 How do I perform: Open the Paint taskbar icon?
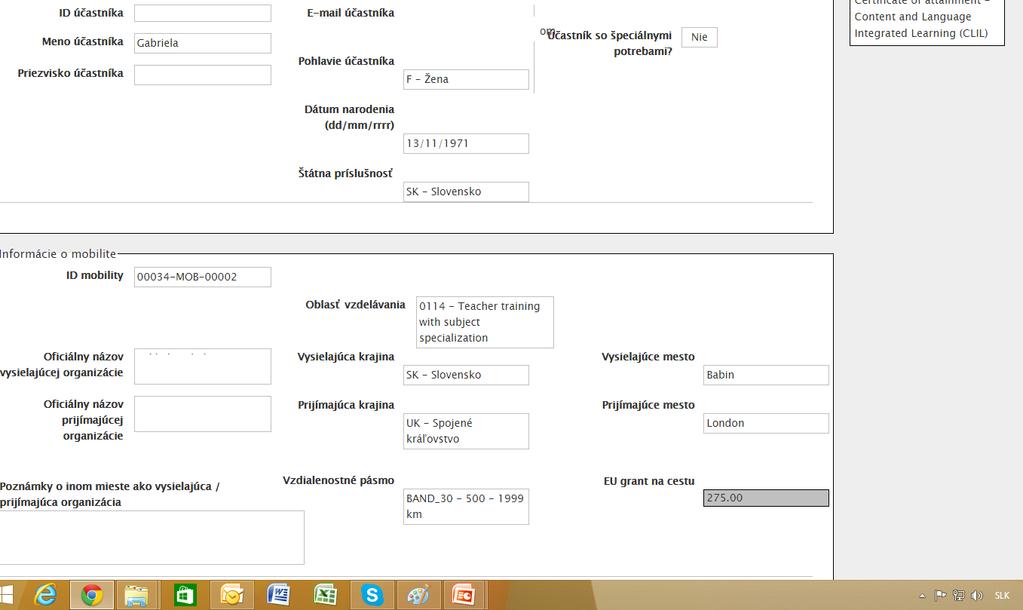tap(418, 595)
